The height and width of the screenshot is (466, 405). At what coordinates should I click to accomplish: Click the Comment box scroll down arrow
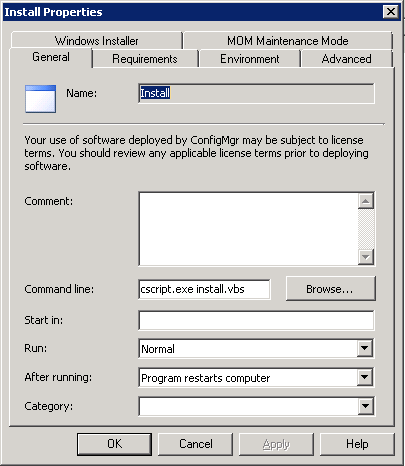coord(366,257)
